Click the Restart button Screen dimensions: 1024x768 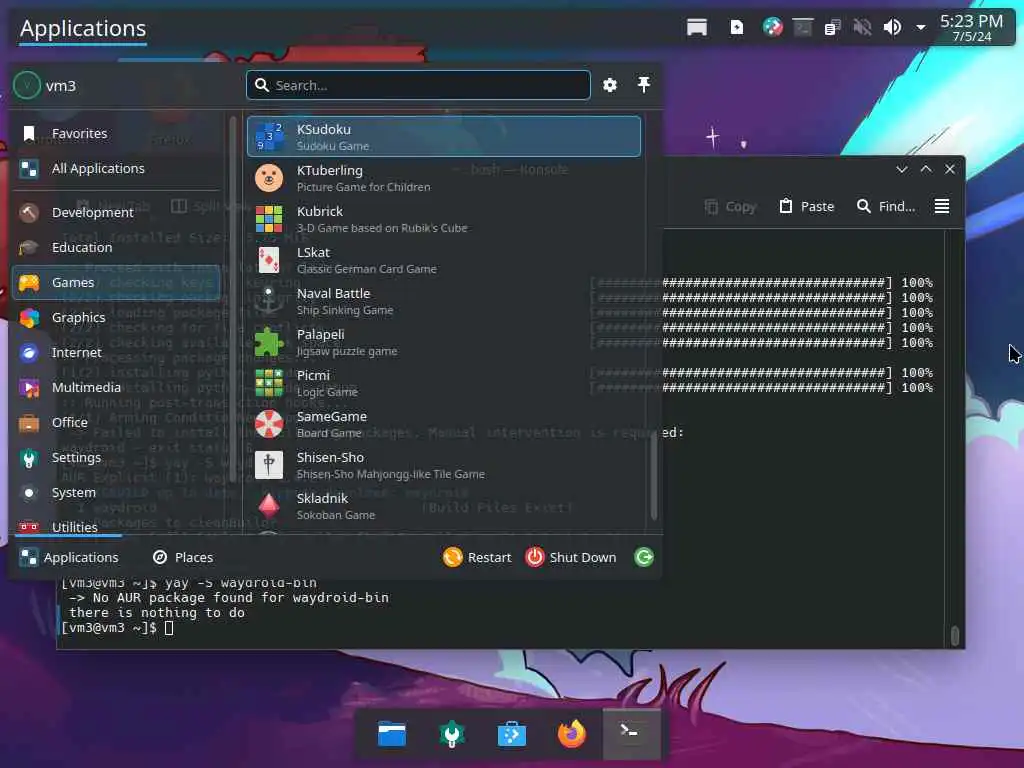[477, 557]
